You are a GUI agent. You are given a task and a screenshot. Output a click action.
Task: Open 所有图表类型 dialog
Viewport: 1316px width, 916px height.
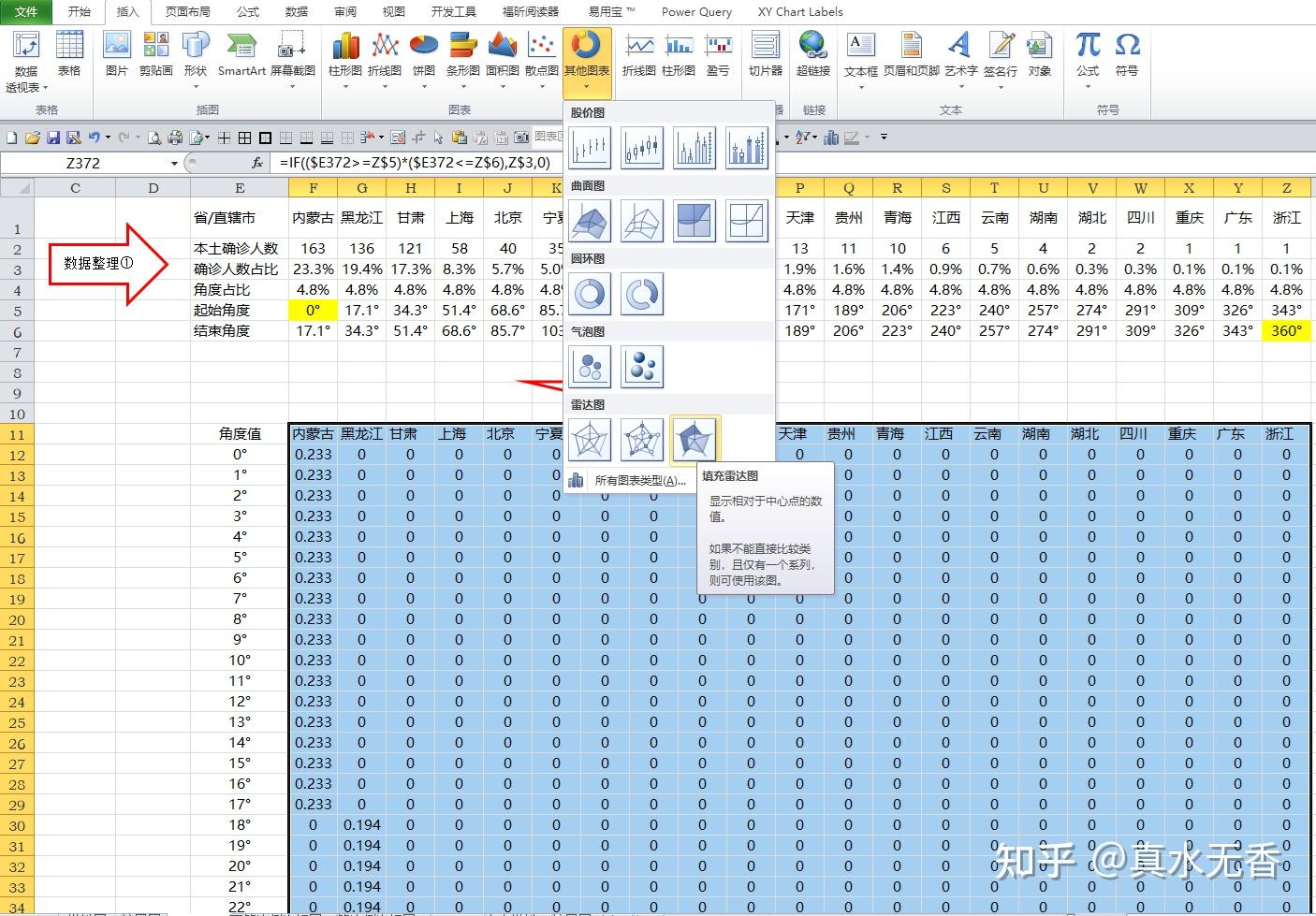[x=639, y=481]
